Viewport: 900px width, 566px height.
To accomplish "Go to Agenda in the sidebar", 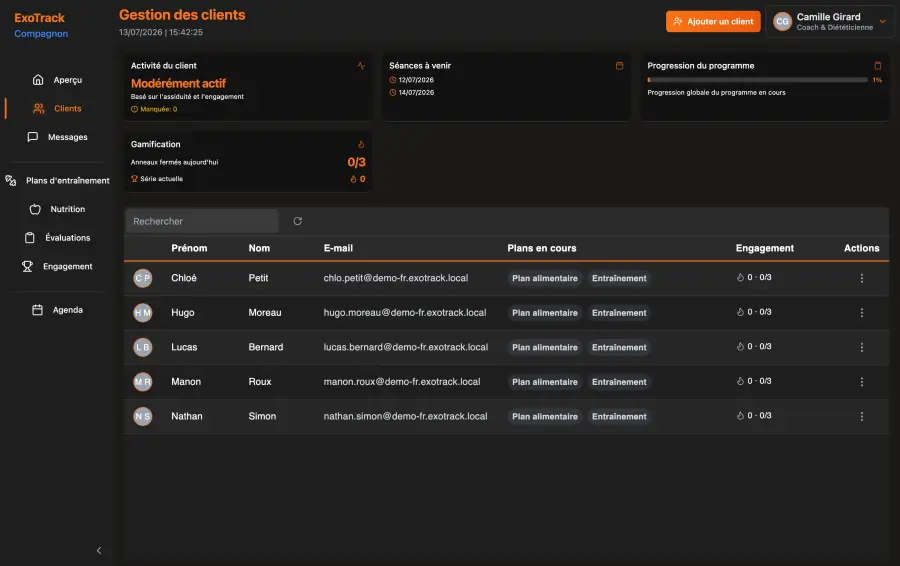I will coord(68,310).
